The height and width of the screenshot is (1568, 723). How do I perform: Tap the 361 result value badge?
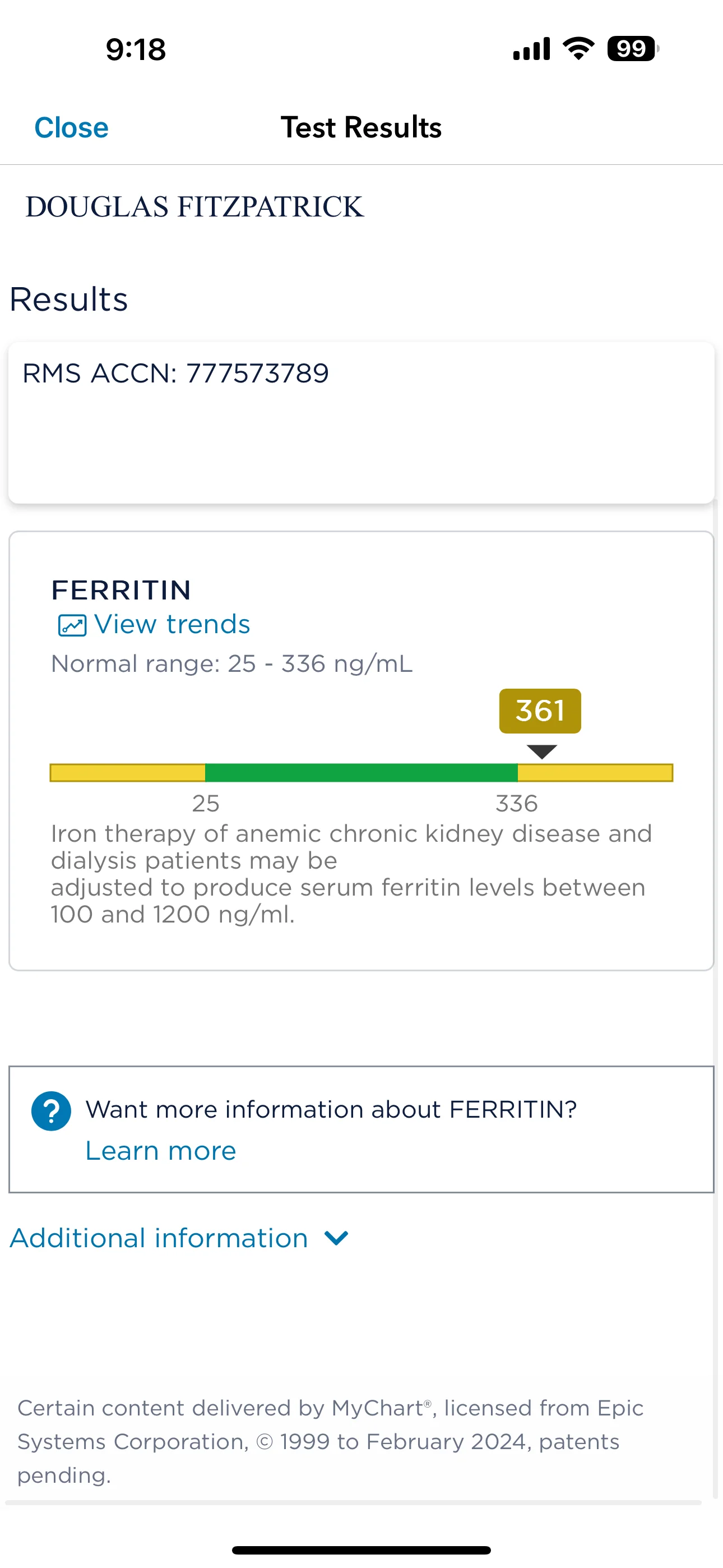[540, 711]
